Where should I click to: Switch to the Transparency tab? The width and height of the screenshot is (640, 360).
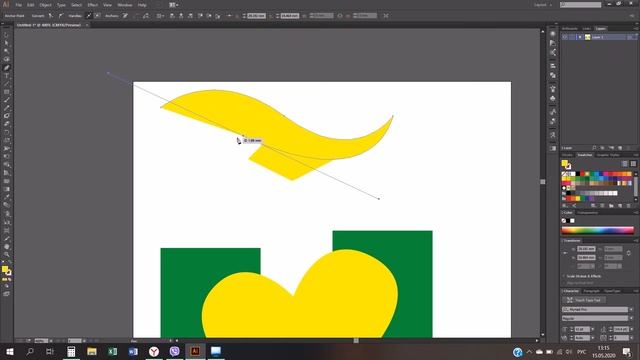click(x=588, y=213)
